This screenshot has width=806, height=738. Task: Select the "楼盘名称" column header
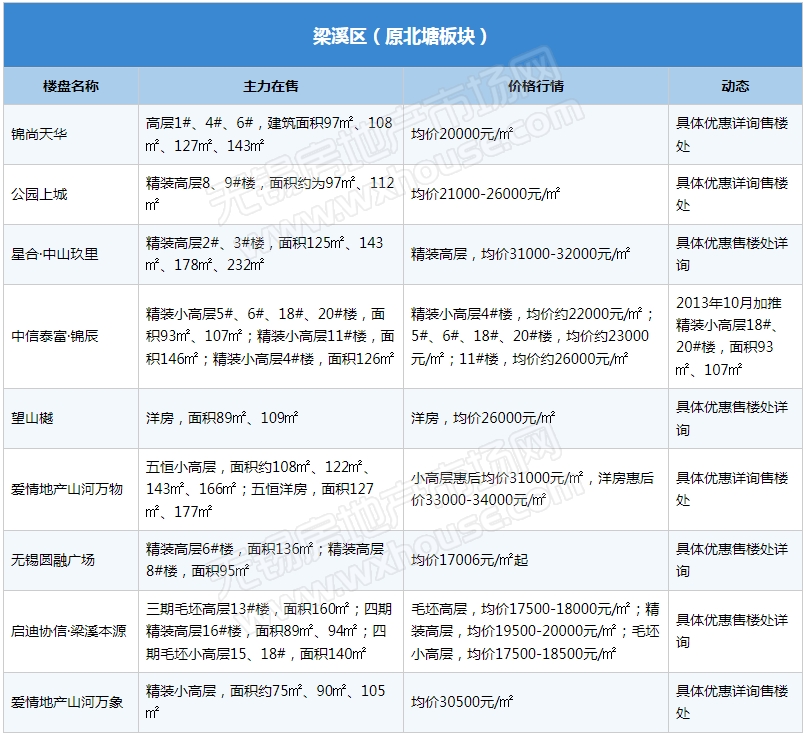[x=71, y=86]
